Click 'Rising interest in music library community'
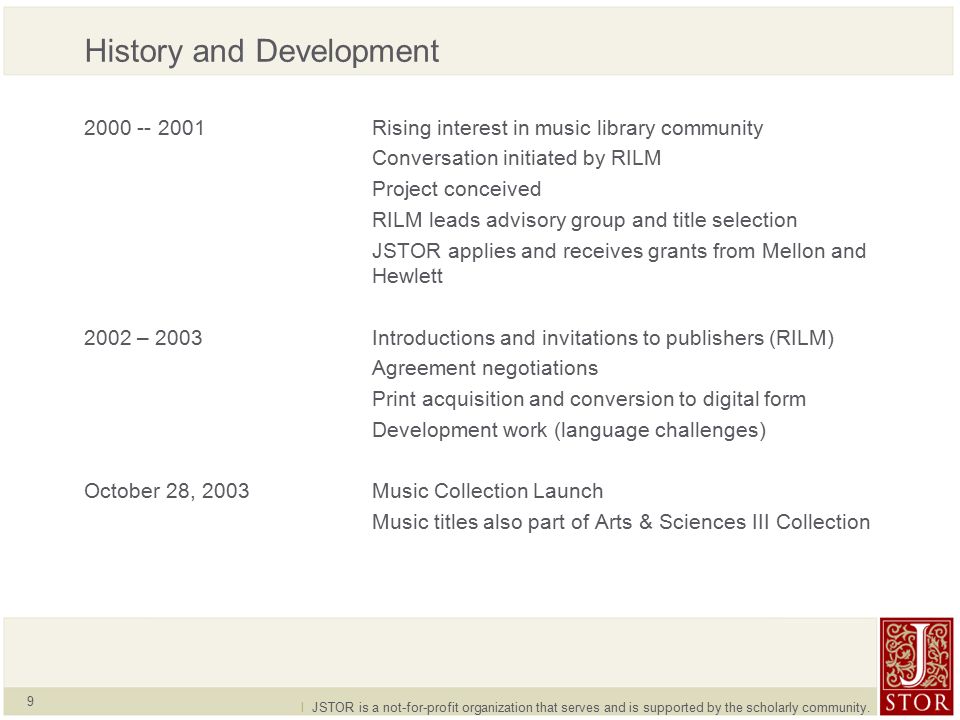Image resolution: width=960 pixels, height=720 pixels. tap(568, 129)
